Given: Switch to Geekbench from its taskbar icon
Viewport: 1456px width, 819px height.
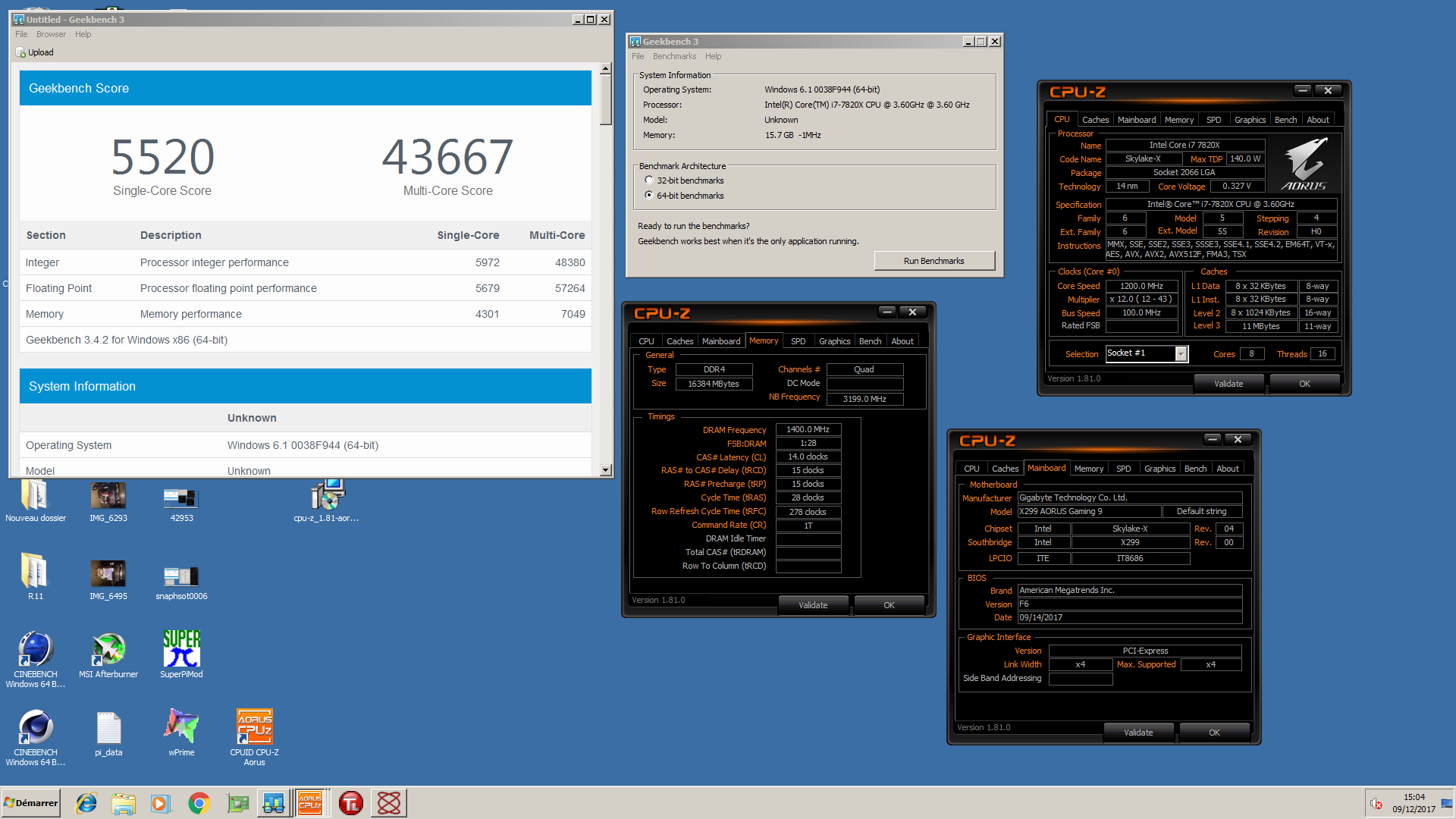Looking at the screenshot, I should (274, 803).
